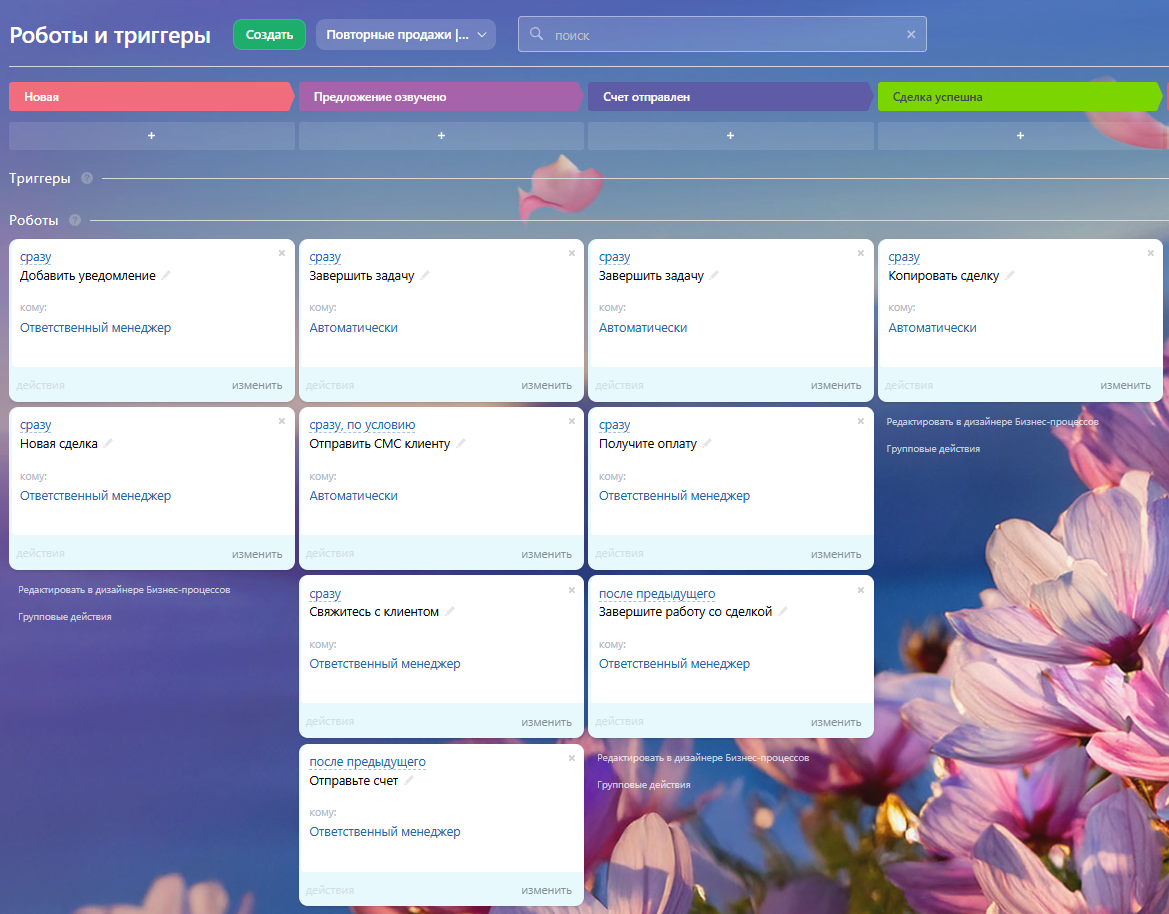
Task: Click the help icon next to Триггеры
Action: (87, 178)
